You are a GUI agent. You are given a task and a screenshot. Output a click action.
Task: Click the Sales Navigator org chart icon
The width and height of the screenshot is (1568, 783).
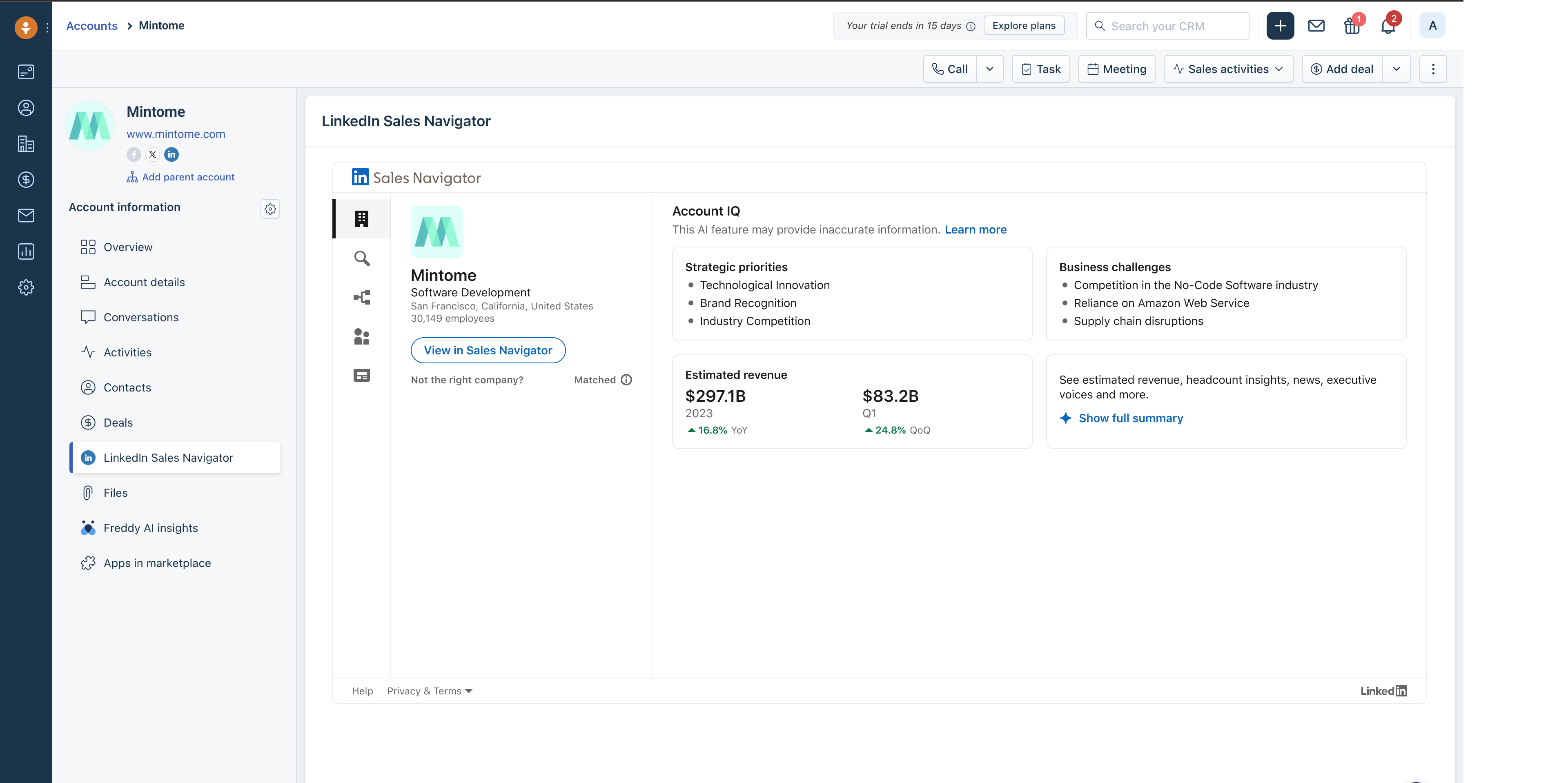click(x=361, y=298)
